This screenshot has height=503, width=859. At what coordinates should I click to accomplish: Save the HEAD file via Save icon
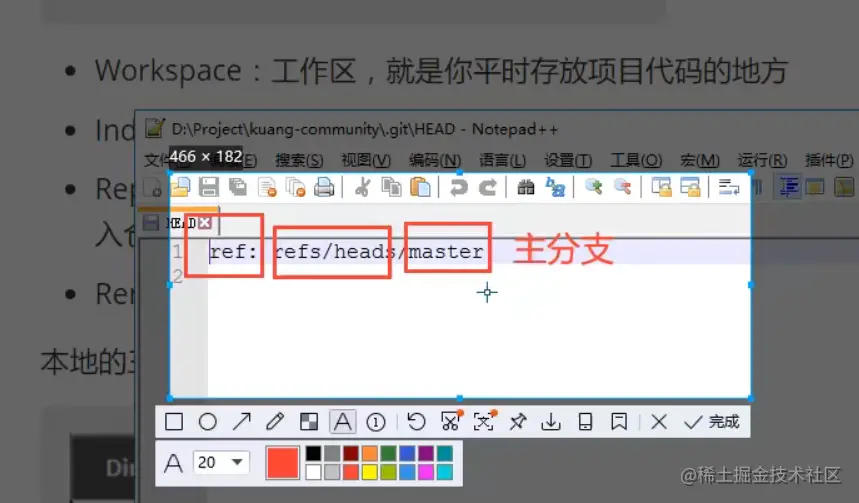(x=209, y=187)
